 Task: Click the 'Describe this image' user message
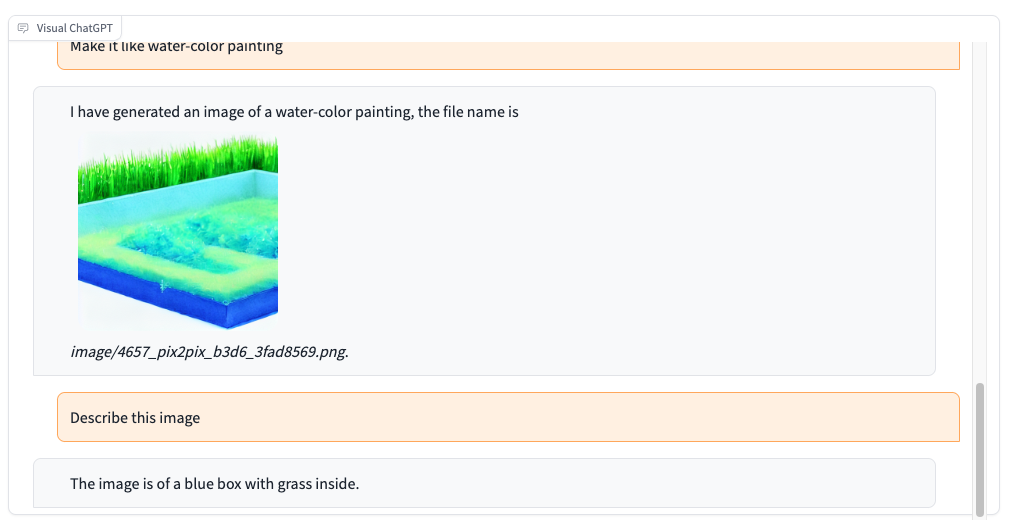tap(135, 418)
